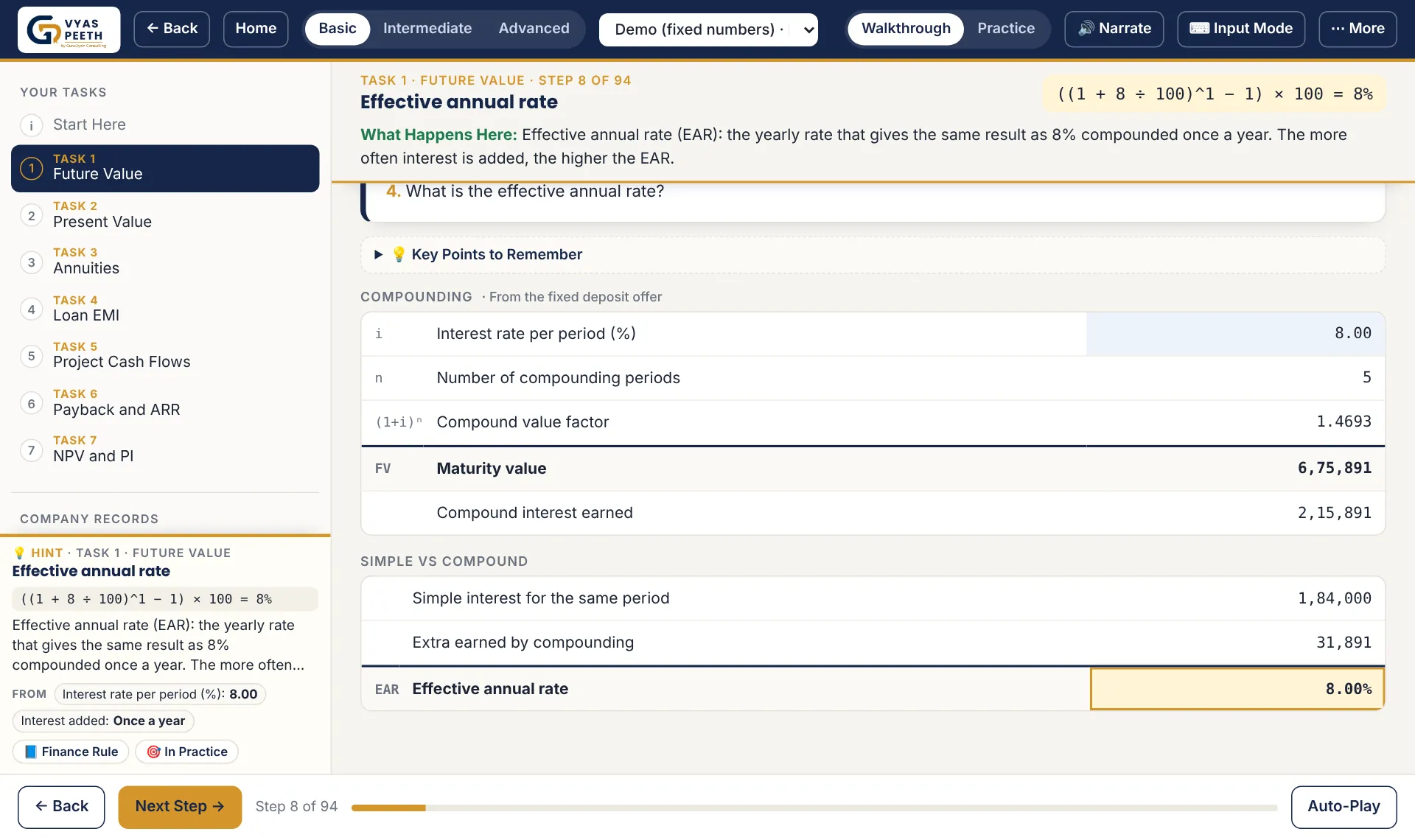
Task: Click the In Practice target icon
Action: point(153,752)
